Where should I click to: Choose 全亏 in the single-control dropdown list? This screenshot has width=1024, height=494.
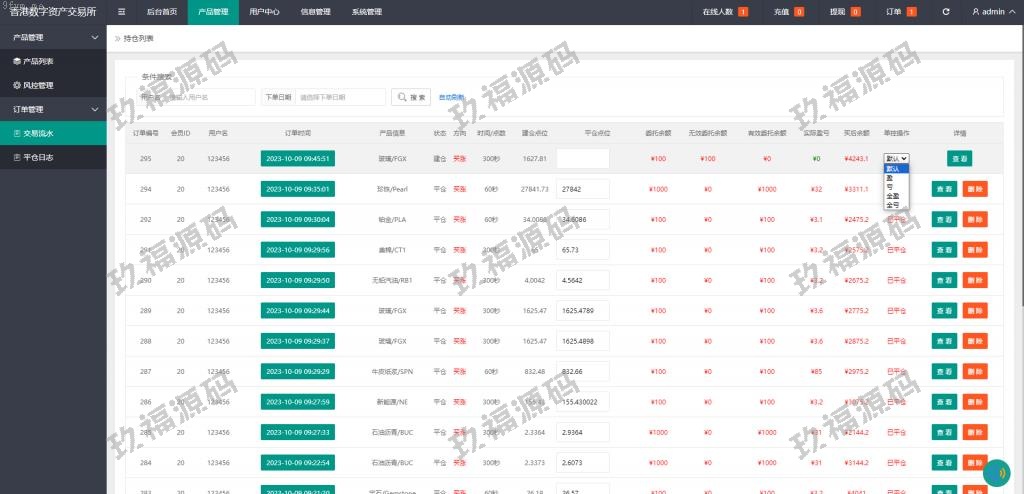892,204
